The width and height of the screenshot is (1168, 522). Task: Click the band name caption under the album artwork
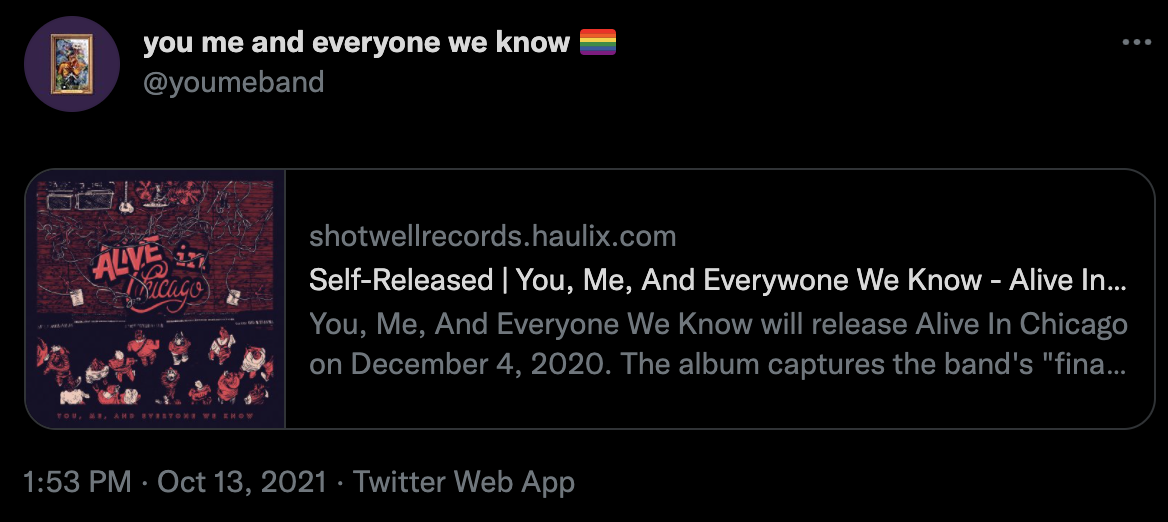(x=155, y=413)
